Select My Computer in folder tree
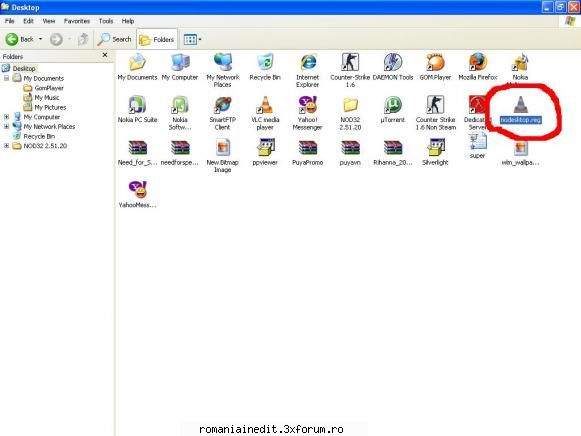Image resolution: width=581 pixels, height=436 pixels. click(x=42, y=117)
